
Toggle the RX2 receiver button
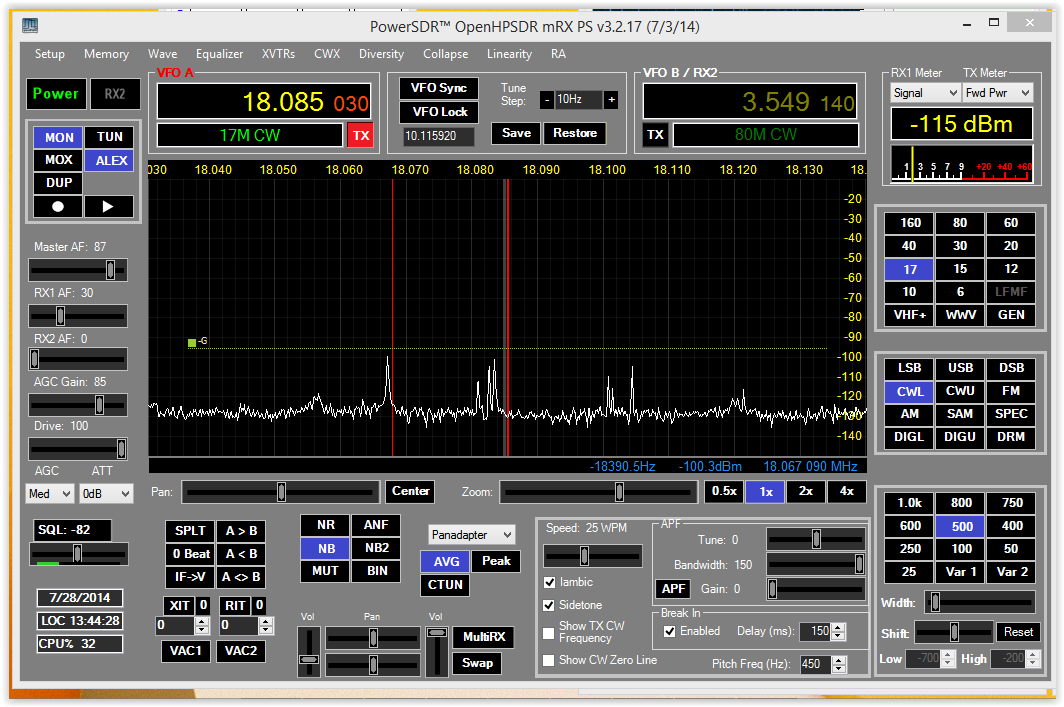pos(115,94)
